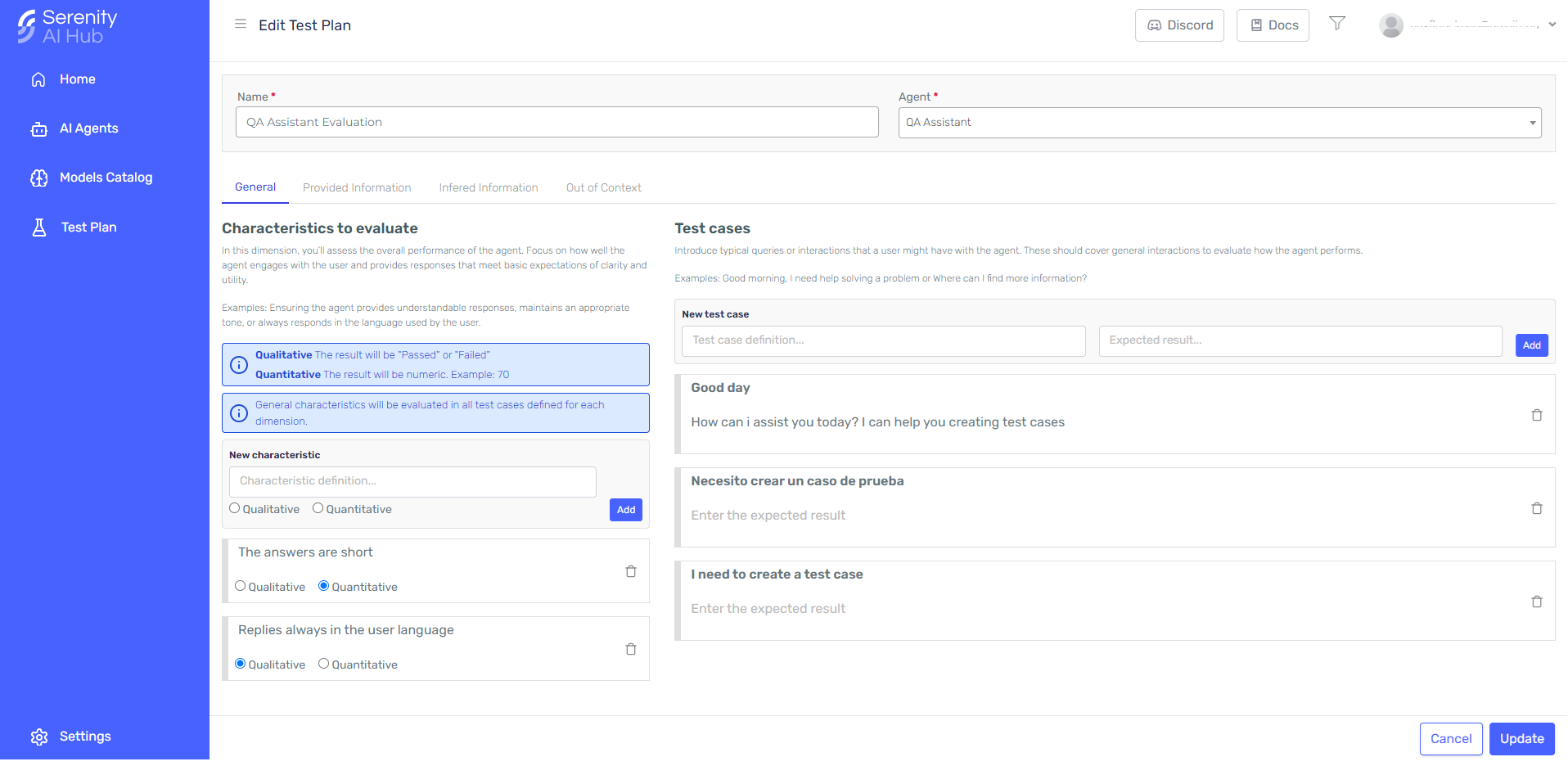Click the 'Edit Test Plan' page title
1568x775 pixels.
pyautogui.click(x=304, y=25)
